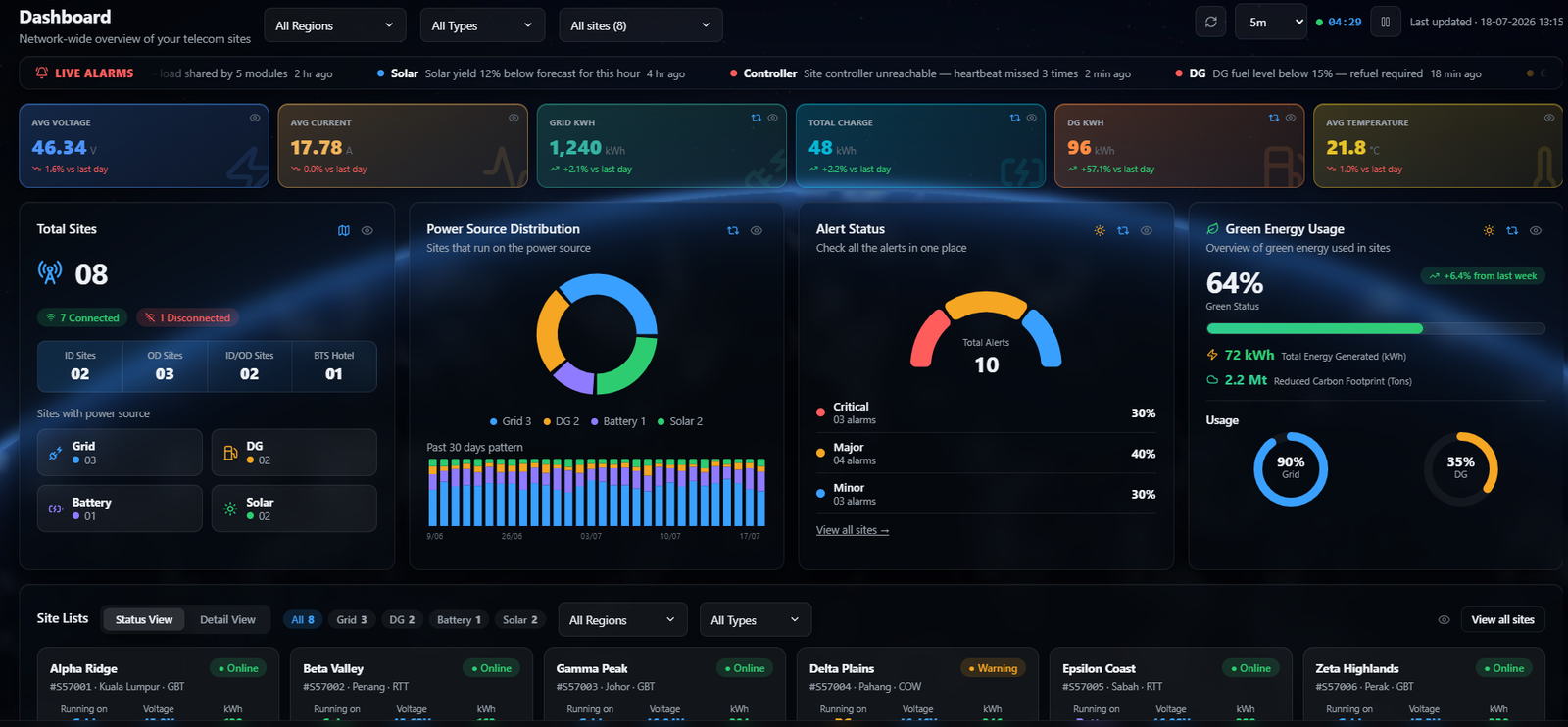Open the top All Types dropdown
Screen dimensions: 1568x727
482,25
